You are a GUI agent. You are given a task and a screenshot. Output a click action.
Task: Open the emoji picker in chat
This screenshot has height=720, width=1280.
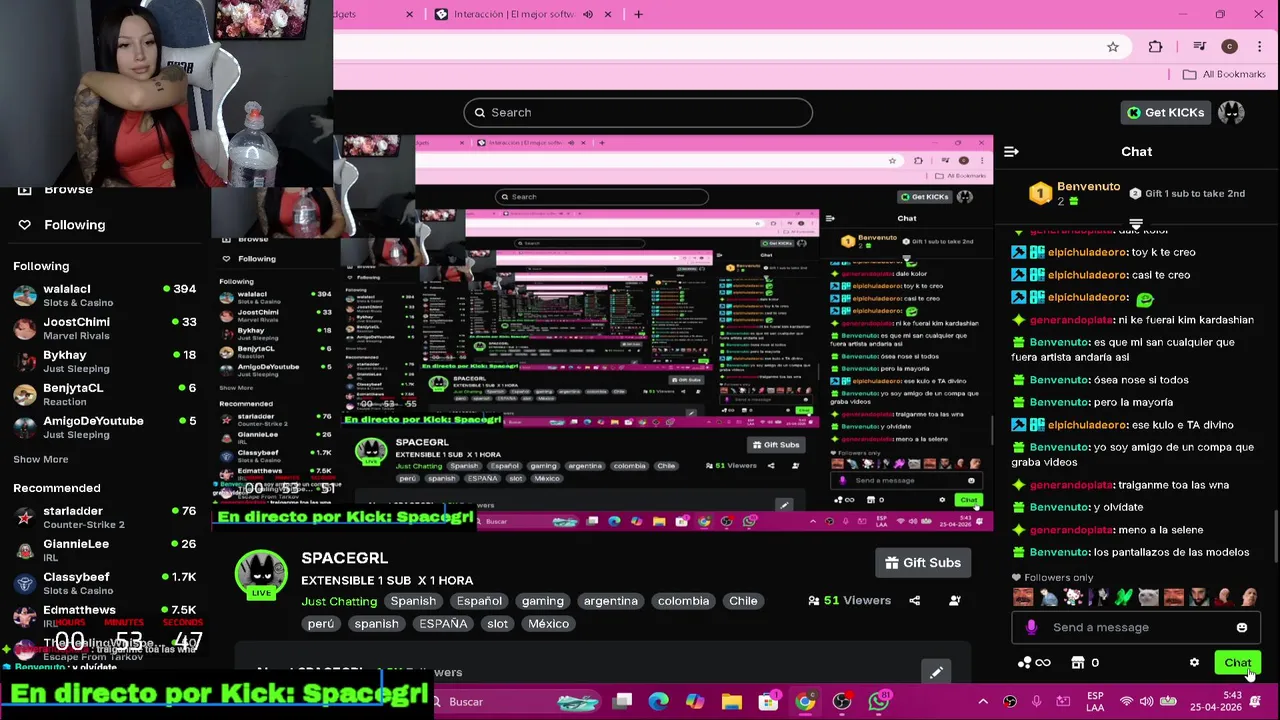(x=1242, y=627)
